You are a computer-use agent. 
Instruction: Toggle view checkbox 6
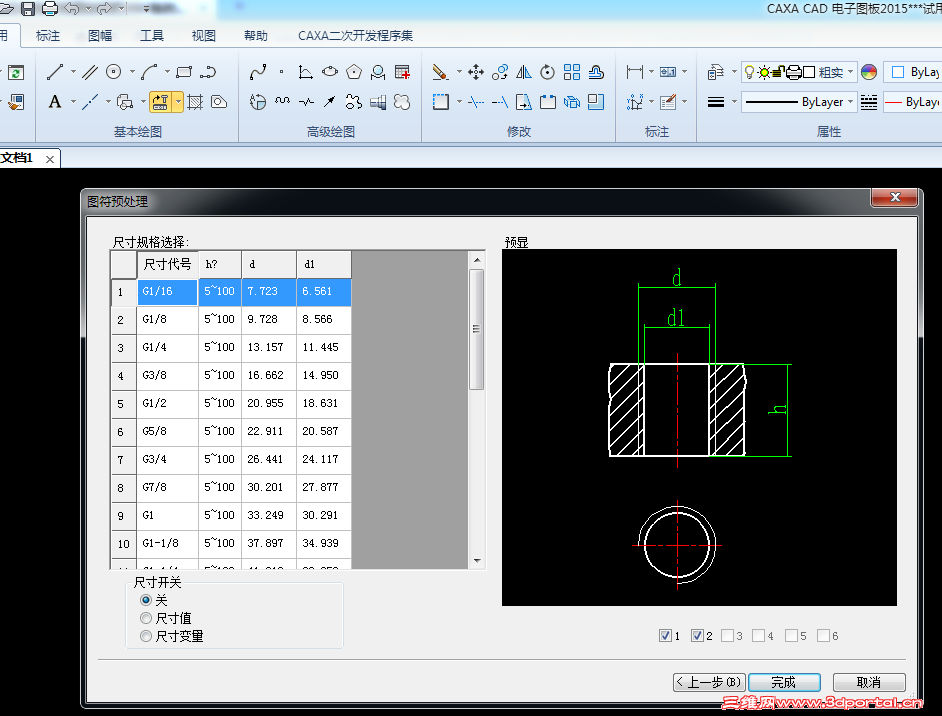[x=824, y=636]
